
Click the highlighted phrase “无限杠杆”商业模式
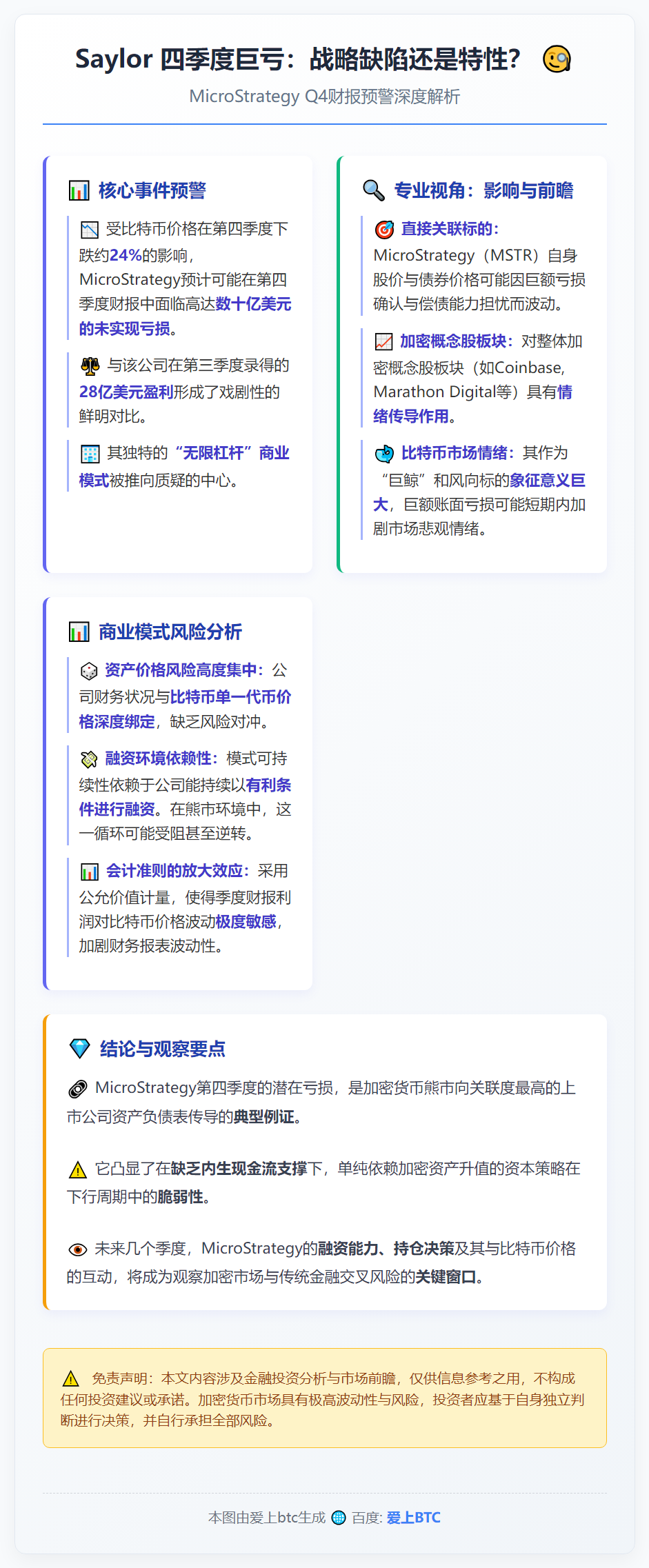pyautogui.click(x=184, y=467)
